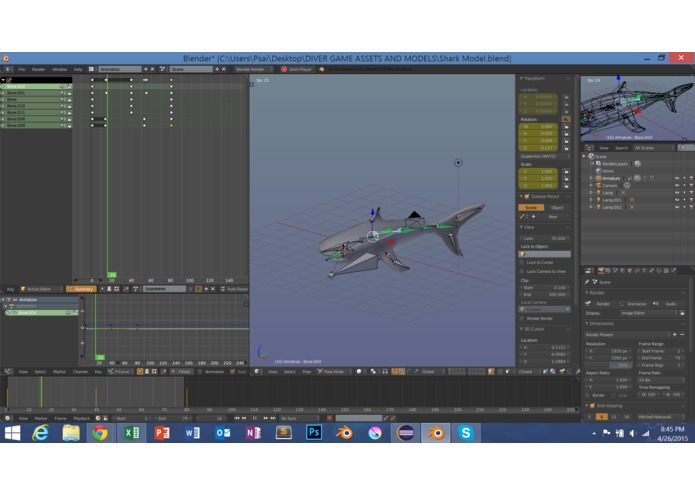Click the Windows Start button
This screenshot has width=695, height=494.
tap(12, 432)
